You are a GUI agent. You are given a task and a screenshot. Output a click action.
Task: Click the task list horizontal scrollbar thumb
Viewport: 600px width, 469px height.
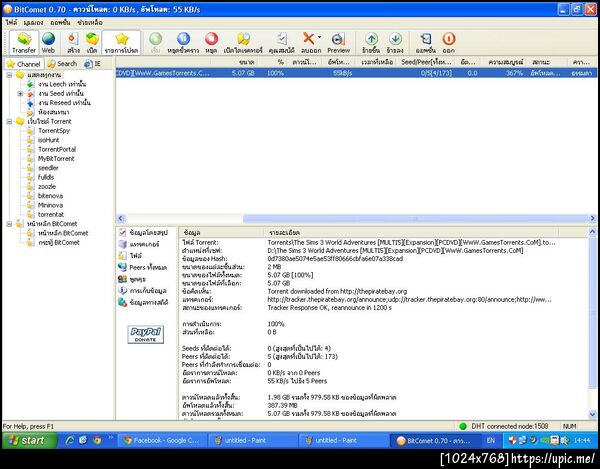pyautogui.click(x=416, y=218)
